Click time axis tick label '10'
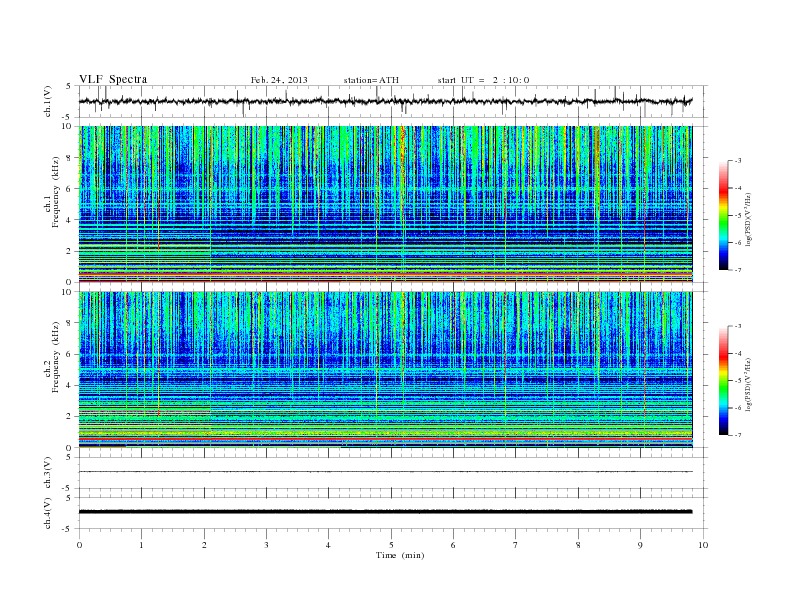 click(703, 545)
